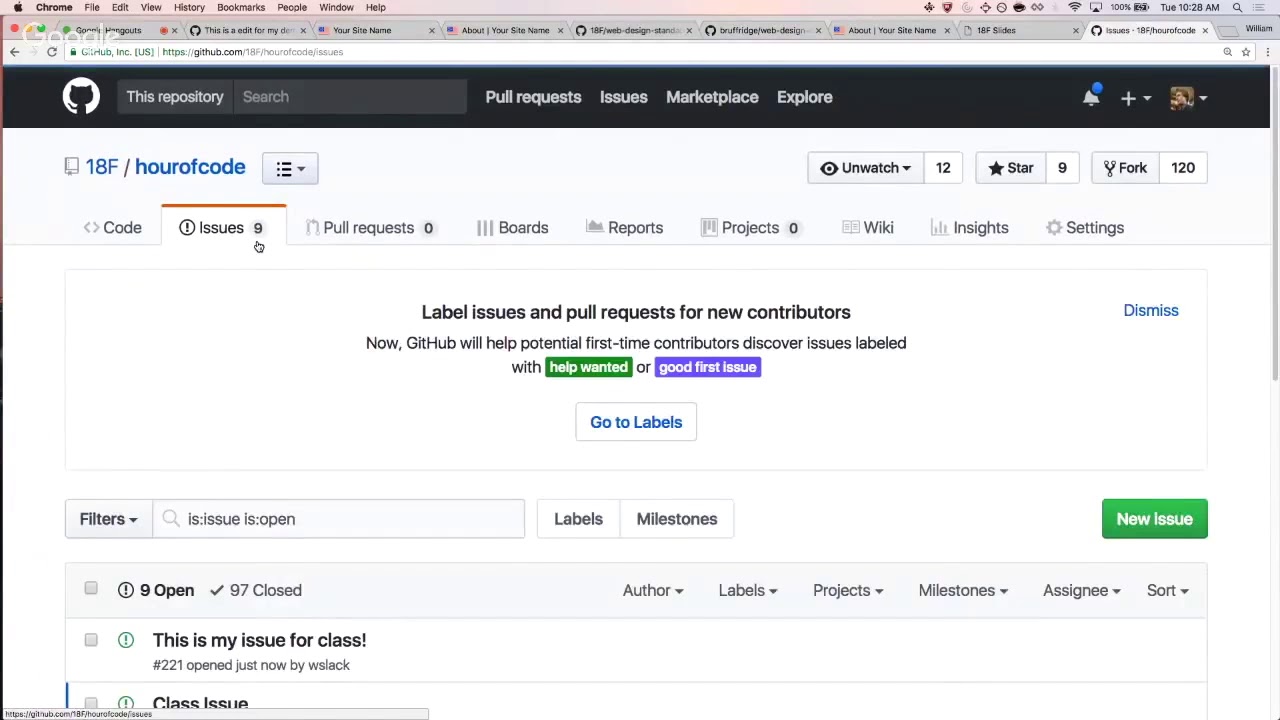Open the Filters dropdown

109,519
